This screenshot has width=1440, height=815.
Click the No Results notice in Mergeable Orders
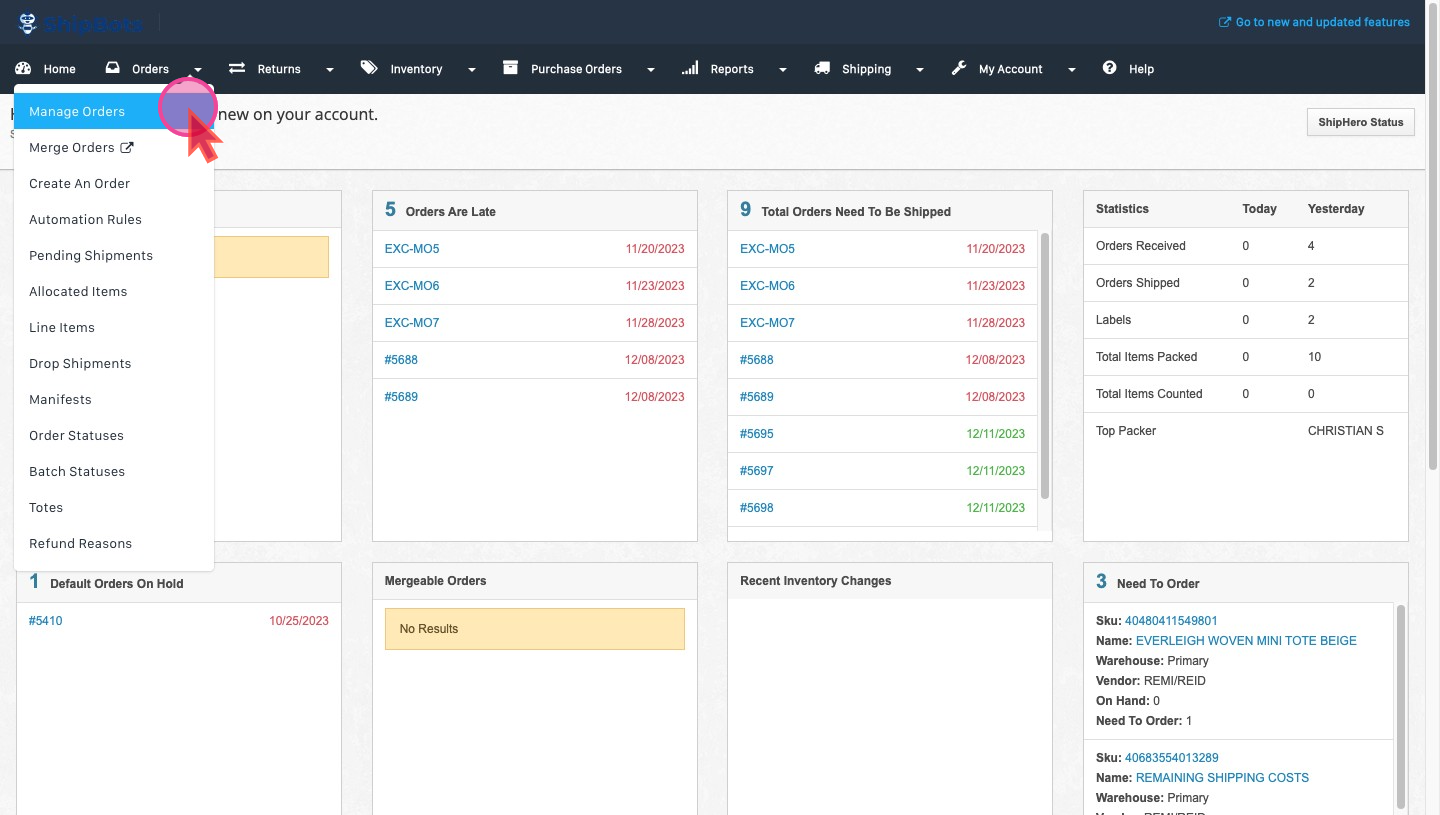pyautogui.click(x=535, y=629)
